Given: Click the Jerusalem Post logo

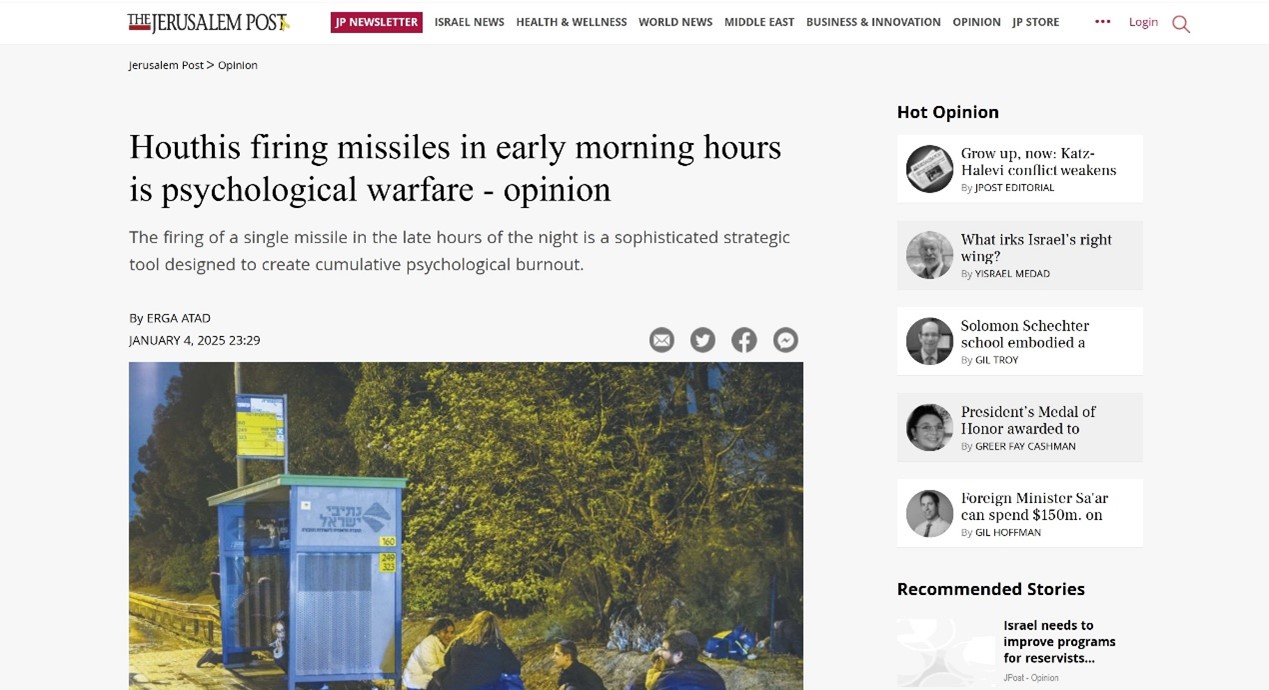Looking at the screenshot, I should coord(208,22).
